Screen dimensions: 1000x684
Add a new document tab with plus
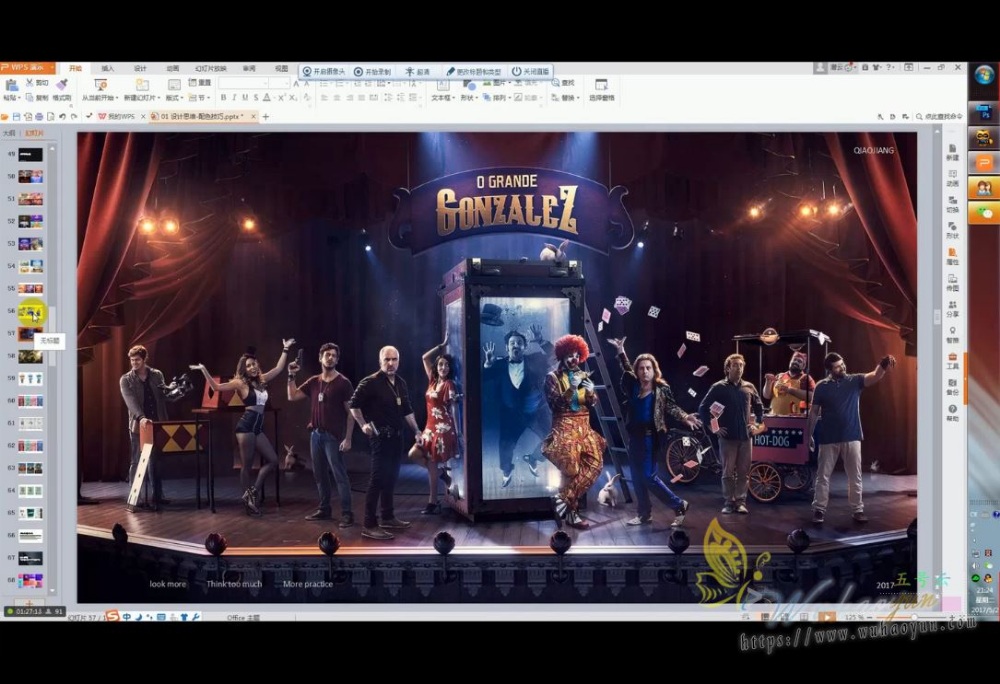coord(266,117)
